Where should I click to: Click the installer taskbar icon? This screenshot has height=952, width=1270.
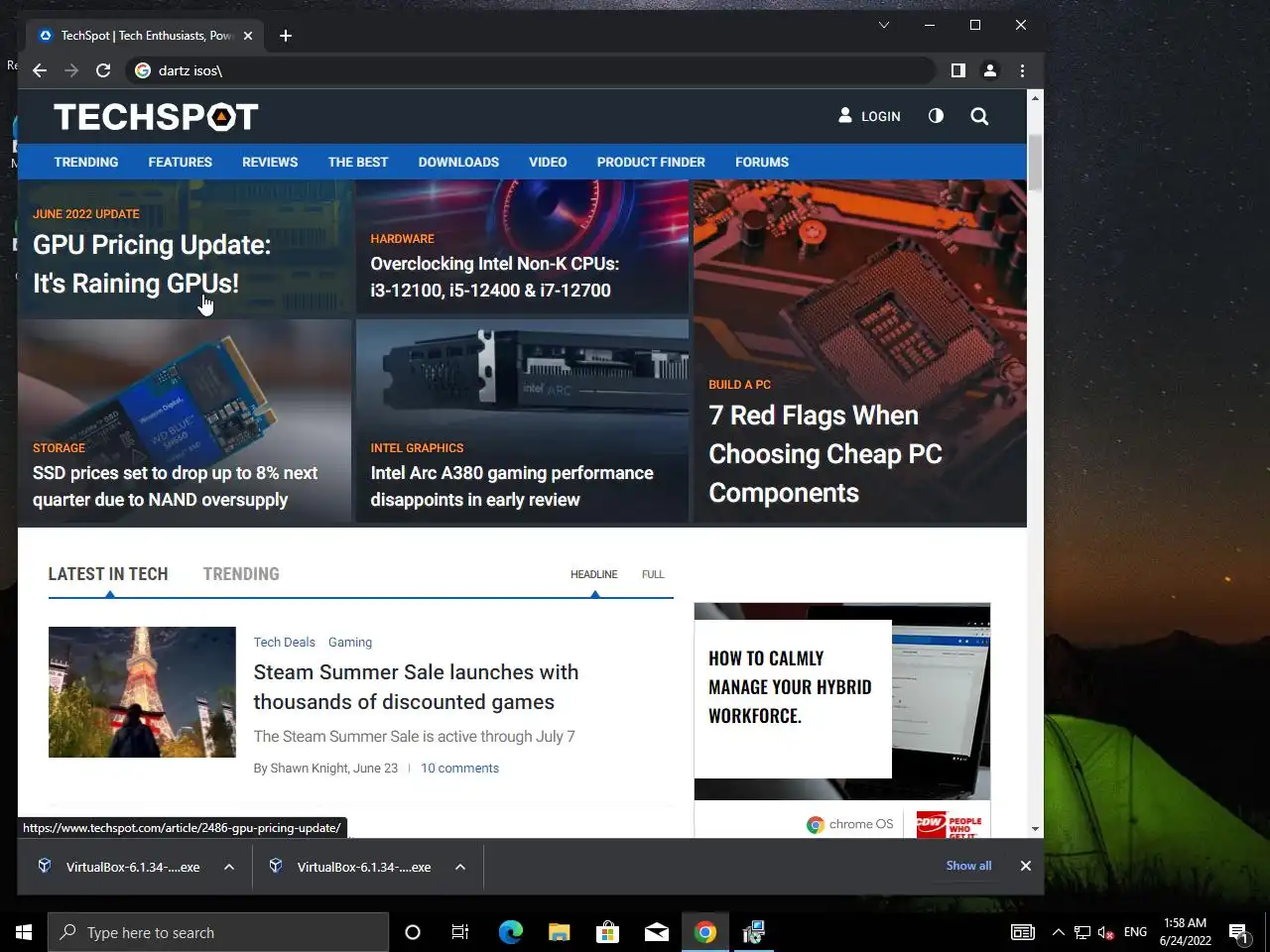(x=754, y=932)
